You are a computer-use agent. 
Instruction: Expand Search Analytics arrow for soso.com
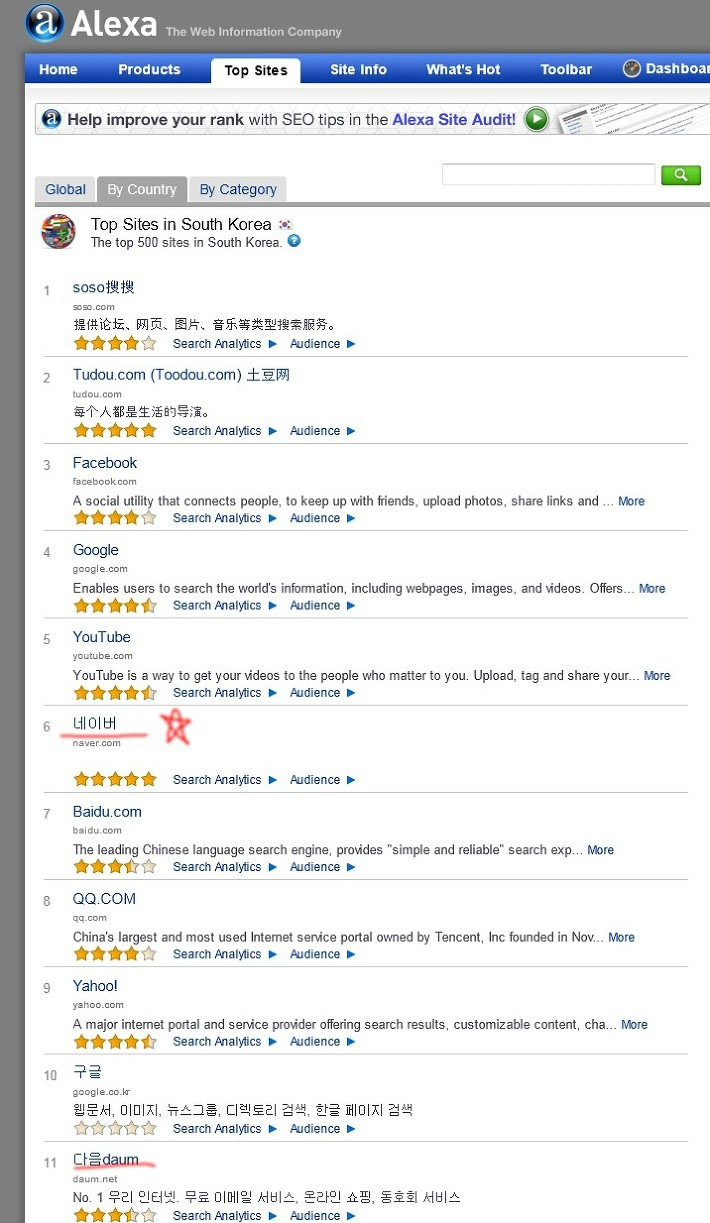[x=272, y=344]
